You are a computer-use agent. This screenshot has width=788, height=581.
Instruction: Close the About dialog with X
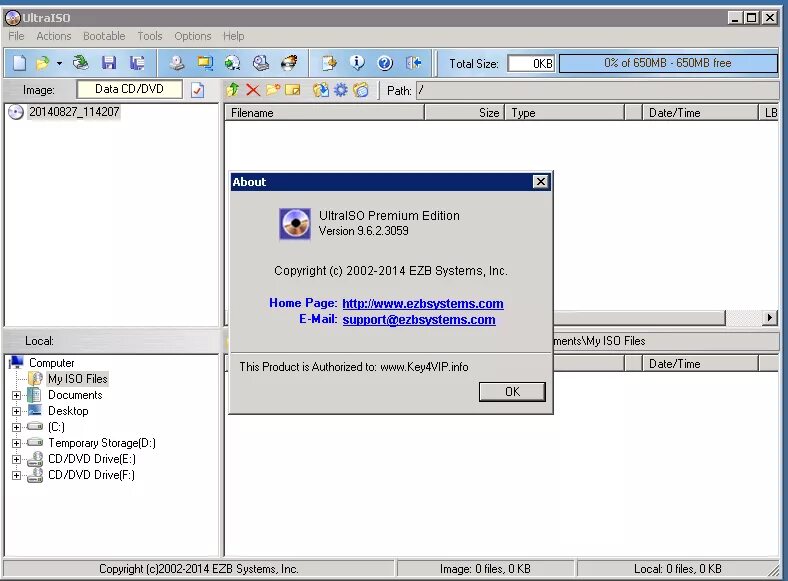click(540, 182)
